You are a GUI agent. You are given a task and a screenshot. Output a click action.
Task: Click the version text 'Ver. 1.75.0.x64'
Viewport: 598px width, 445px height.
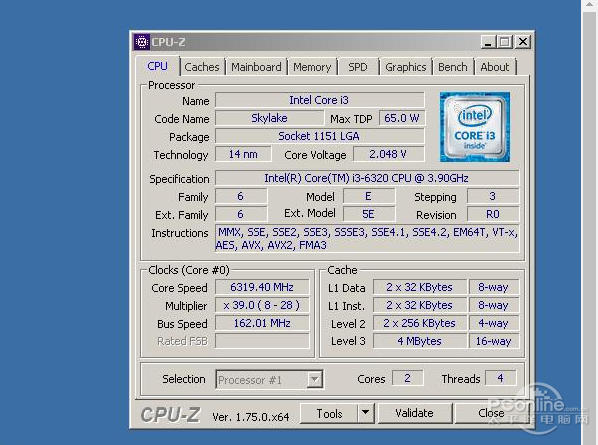(251, 417)
